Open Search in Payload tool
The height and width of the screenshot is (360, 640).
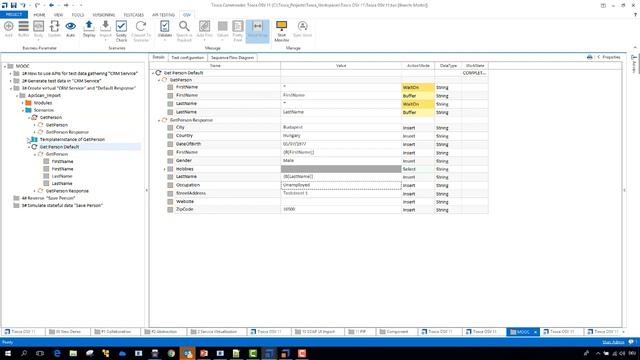pyautogui.click(x=184, y=27)
